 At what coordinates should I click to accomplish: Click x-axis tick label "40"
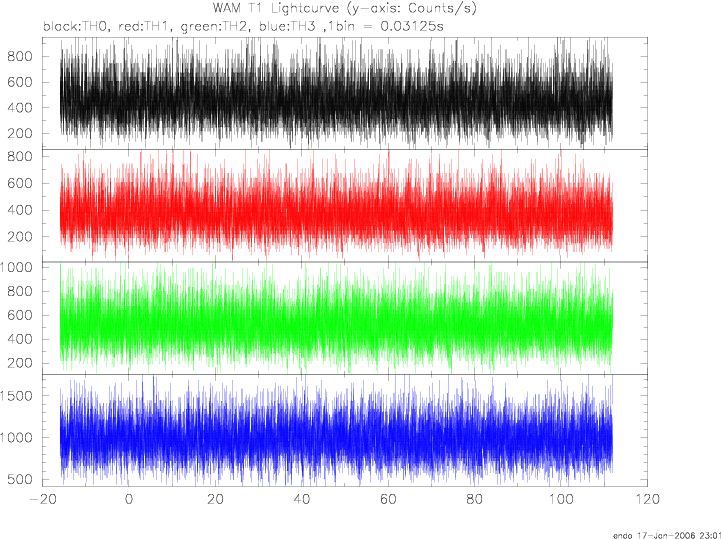(x=302, y=499)
